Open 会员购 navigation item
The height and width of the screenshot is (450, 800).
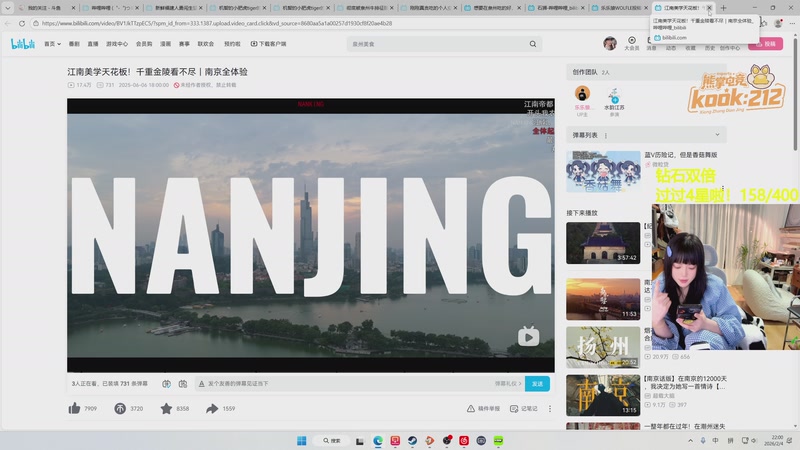144,44
